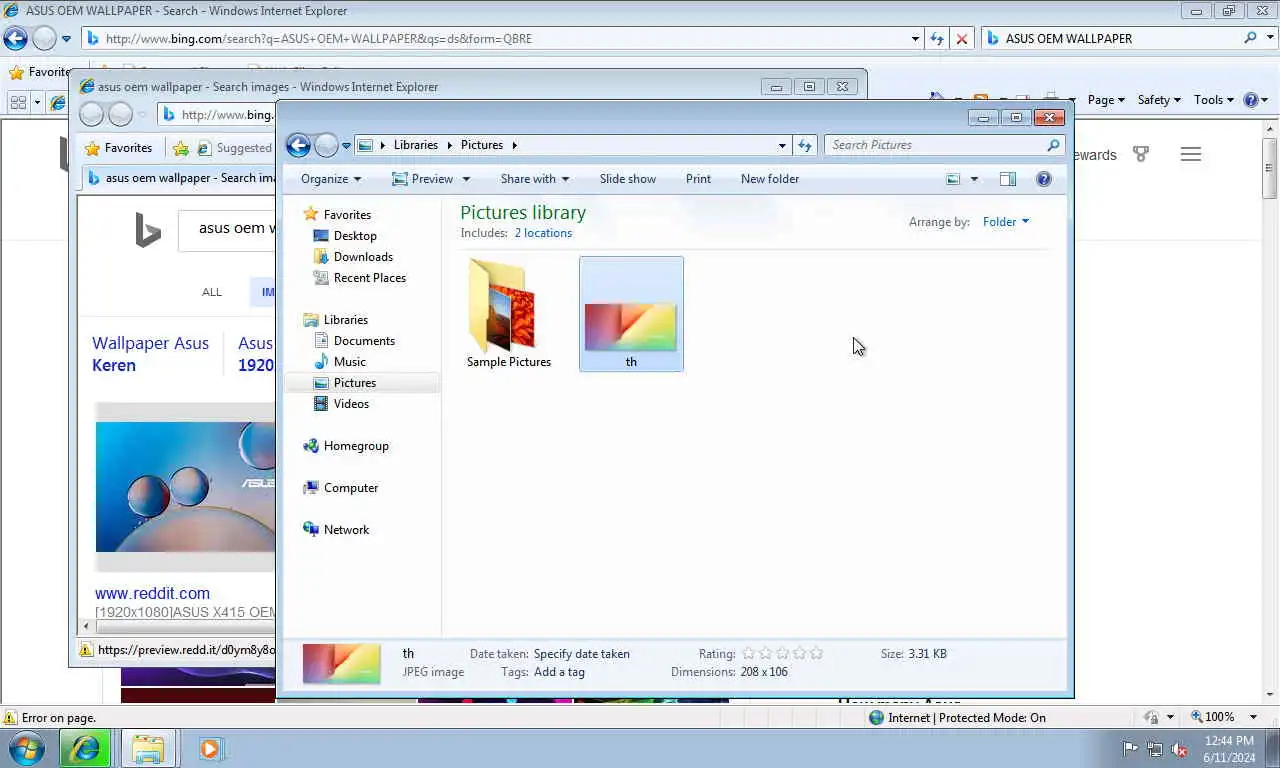1280x768 pixels.
Task: Click Explorer's Forward navigation arrow
Action: (326, 145)
